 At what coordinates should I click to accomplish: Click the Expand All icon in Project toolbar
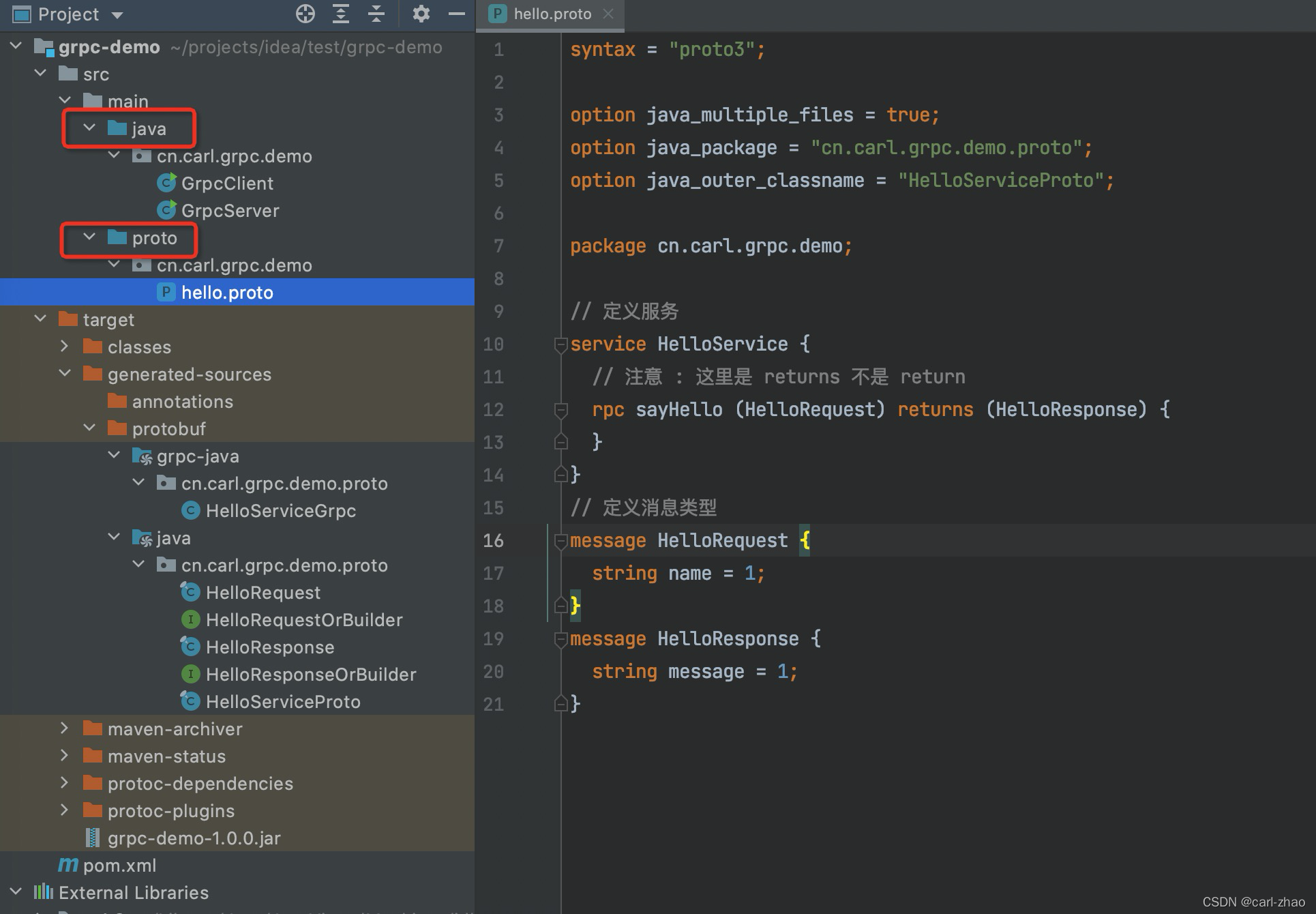(x=341, y=14)
